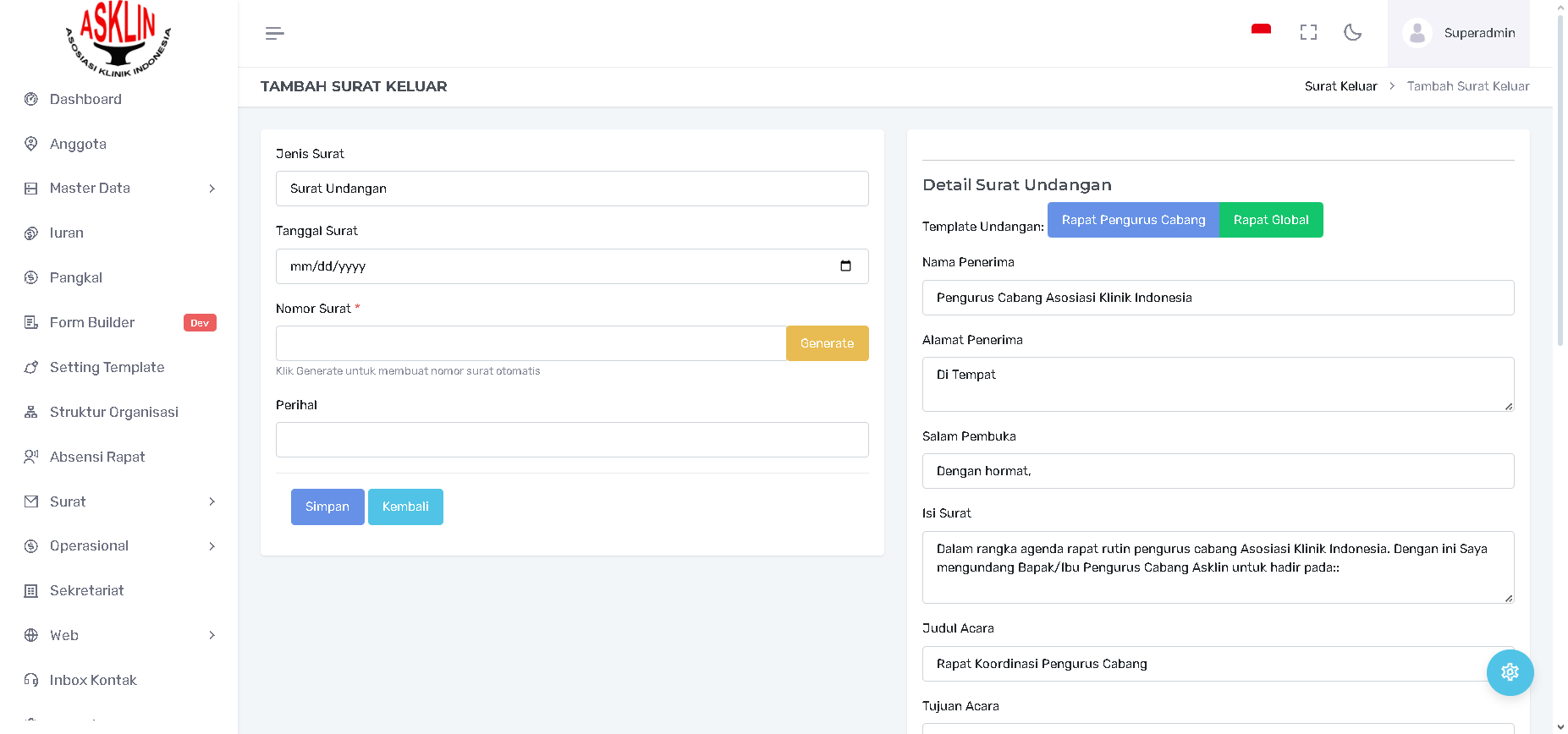
Task: Open the floating gear settings button
Action: pyautogui.click(x=1510, y=672)
